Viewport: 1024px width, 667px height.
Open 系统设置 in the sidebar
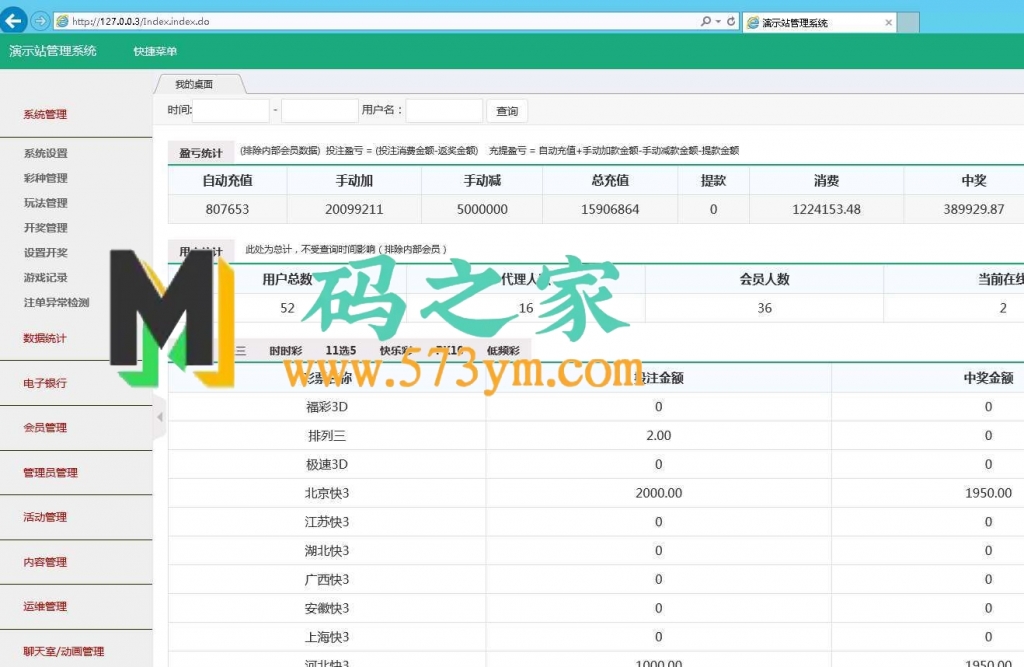(x=46, y=154)
